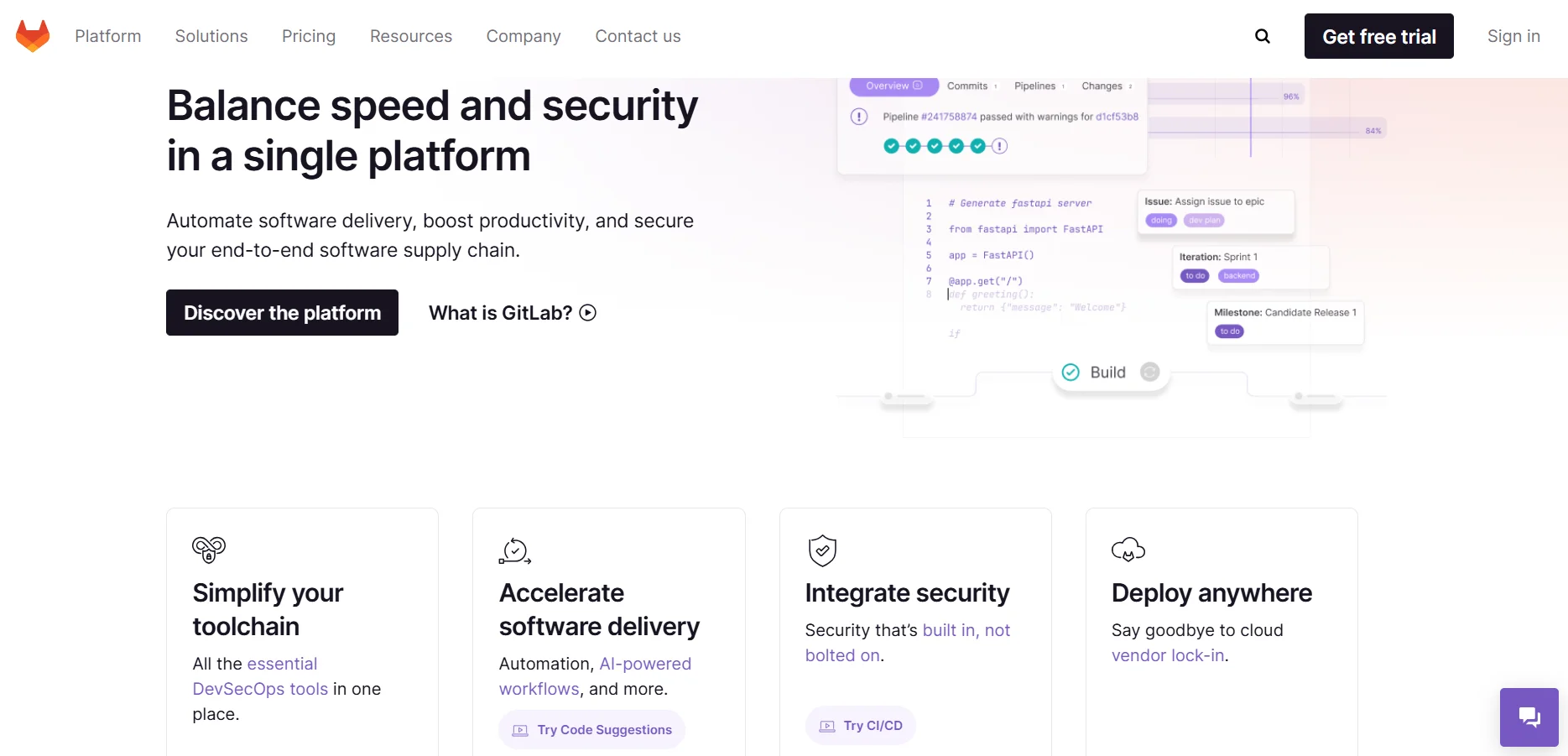The width and height of the screenshot is (1568, 756).
Task: Open the Company menu
Action: (x=524, y=36)
